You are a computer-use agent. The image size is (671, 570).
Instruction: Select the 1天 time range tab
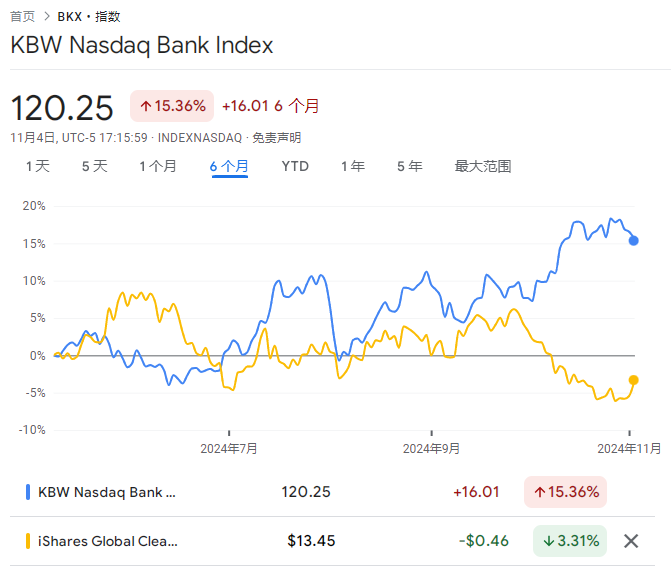[x=37, y=166]
